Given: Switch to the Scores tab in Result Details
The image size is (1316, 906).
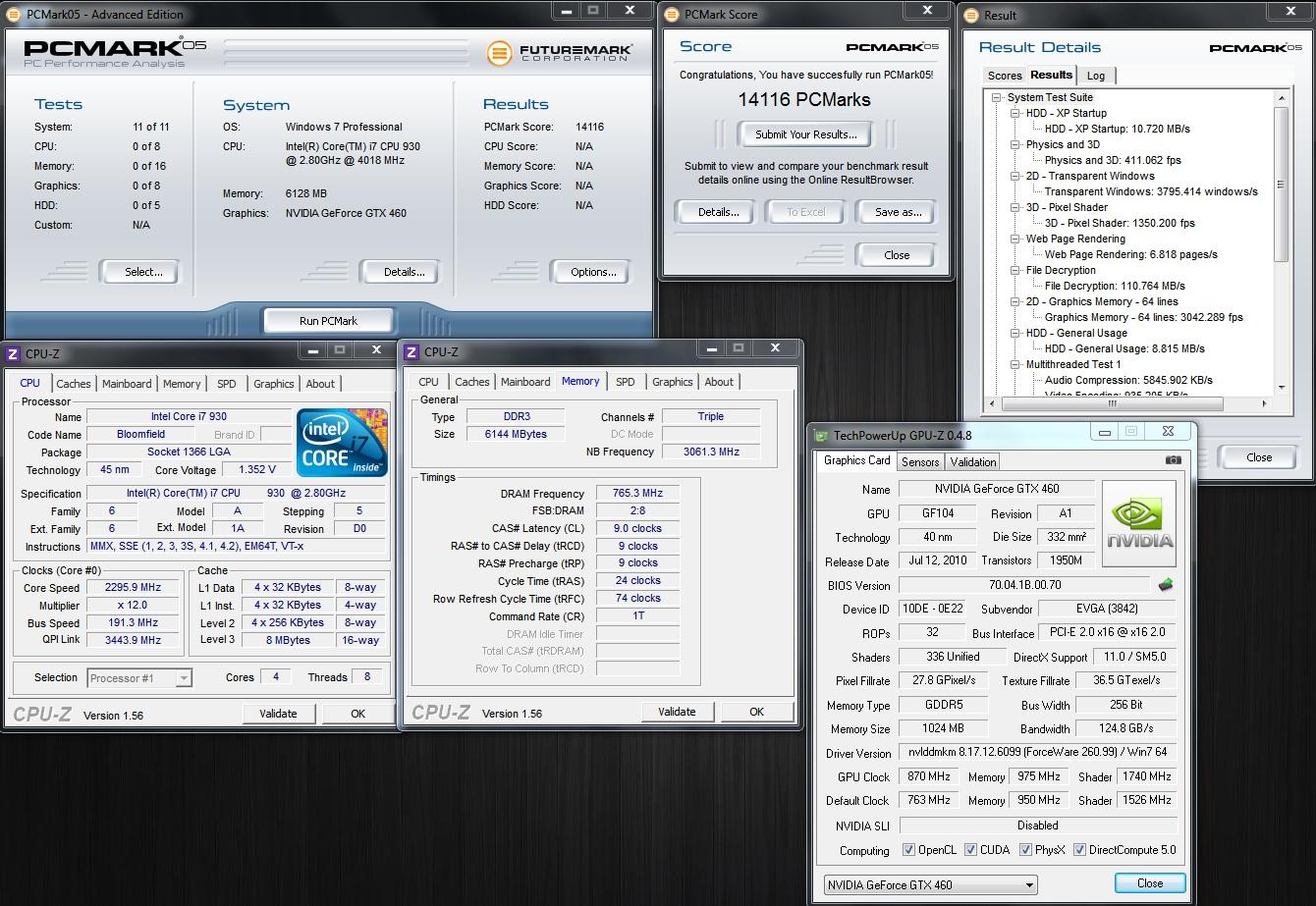Looking at the screenshot, I should click(1005, 76).
